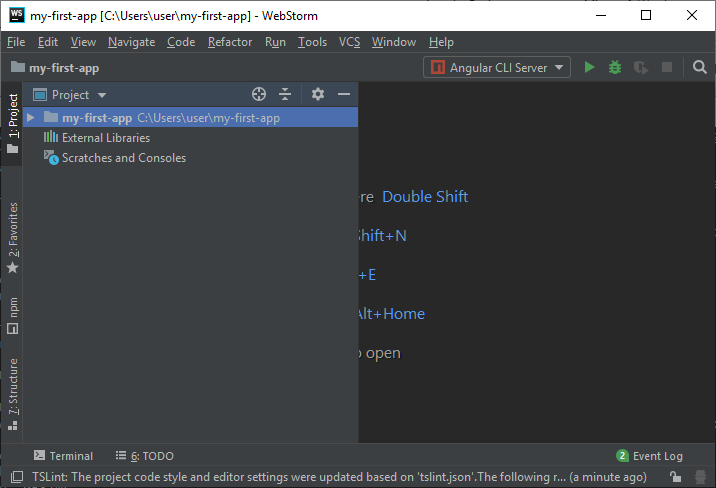Open the File menu

[x=16, y=42]
